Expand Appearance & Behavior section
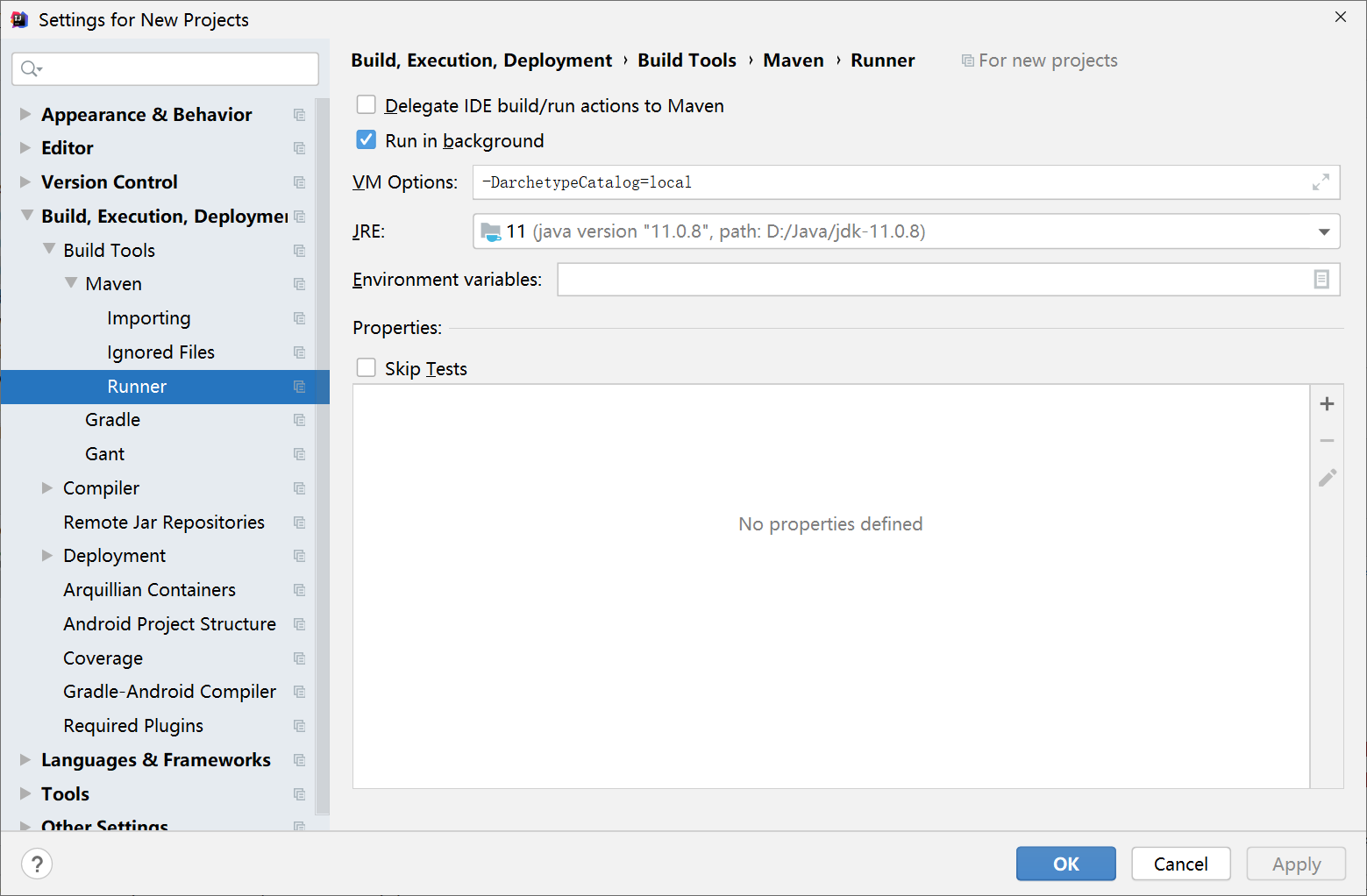This screenshot has width=1367, height=896. coord(25,114)
